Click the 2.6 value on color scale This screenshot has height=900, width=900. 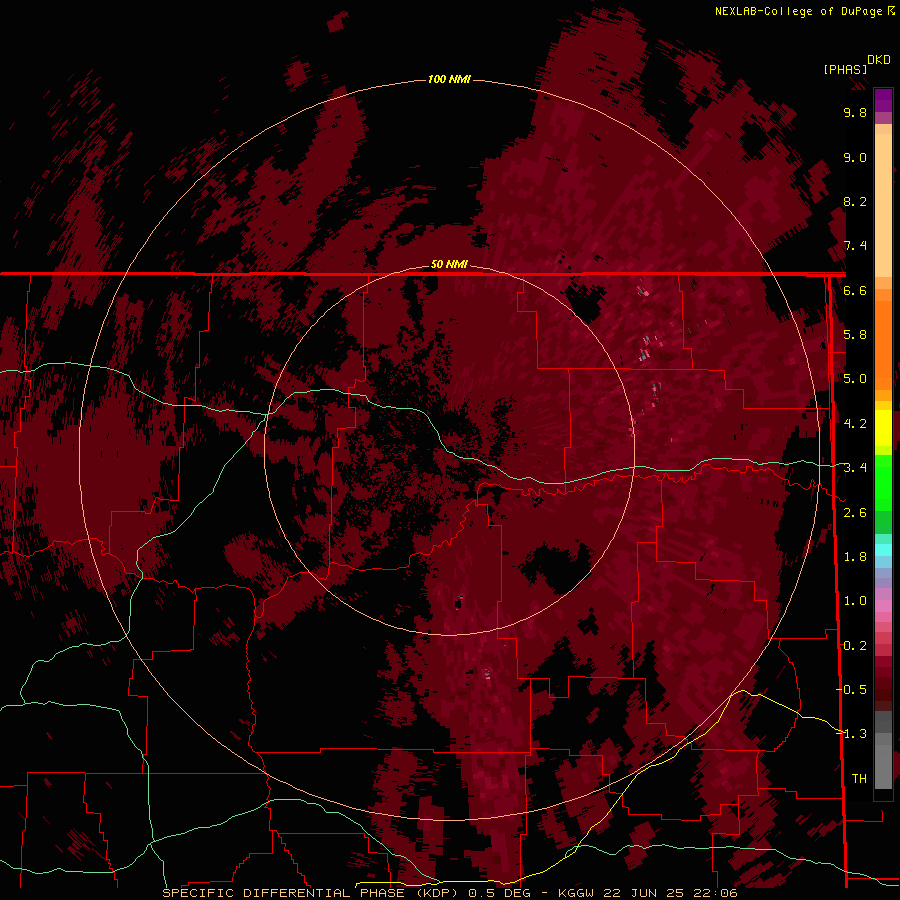click(x=855, y=513)
